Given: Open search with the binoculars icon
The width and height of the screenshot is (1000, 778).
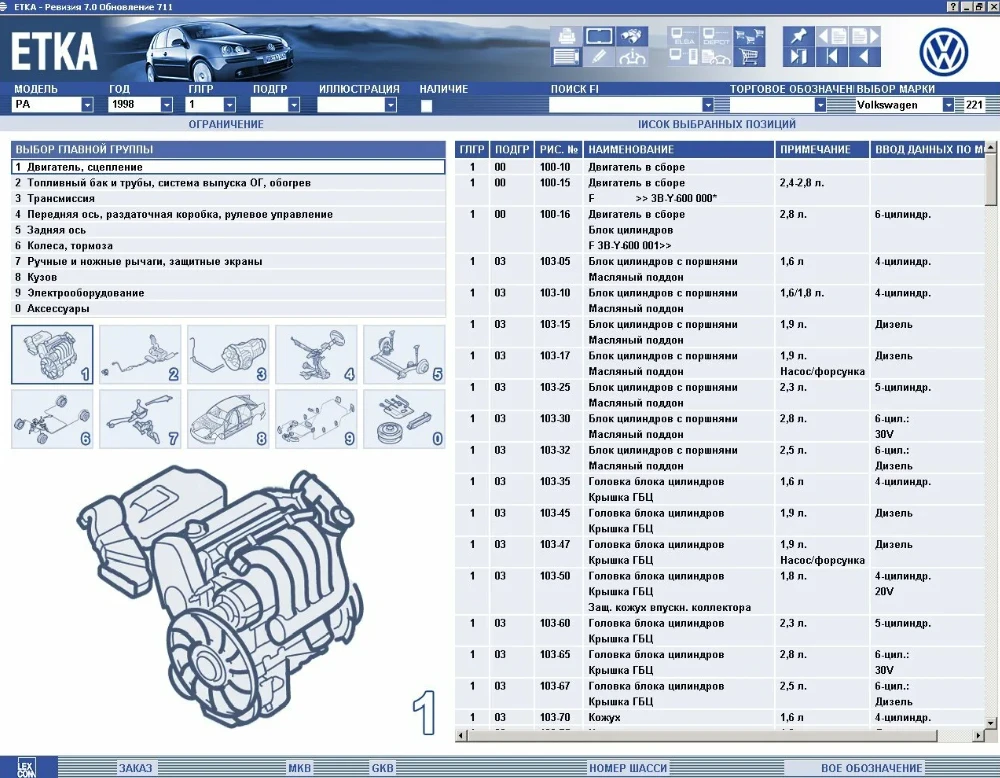Looking at the screenshot, I should tap(631, 36).
